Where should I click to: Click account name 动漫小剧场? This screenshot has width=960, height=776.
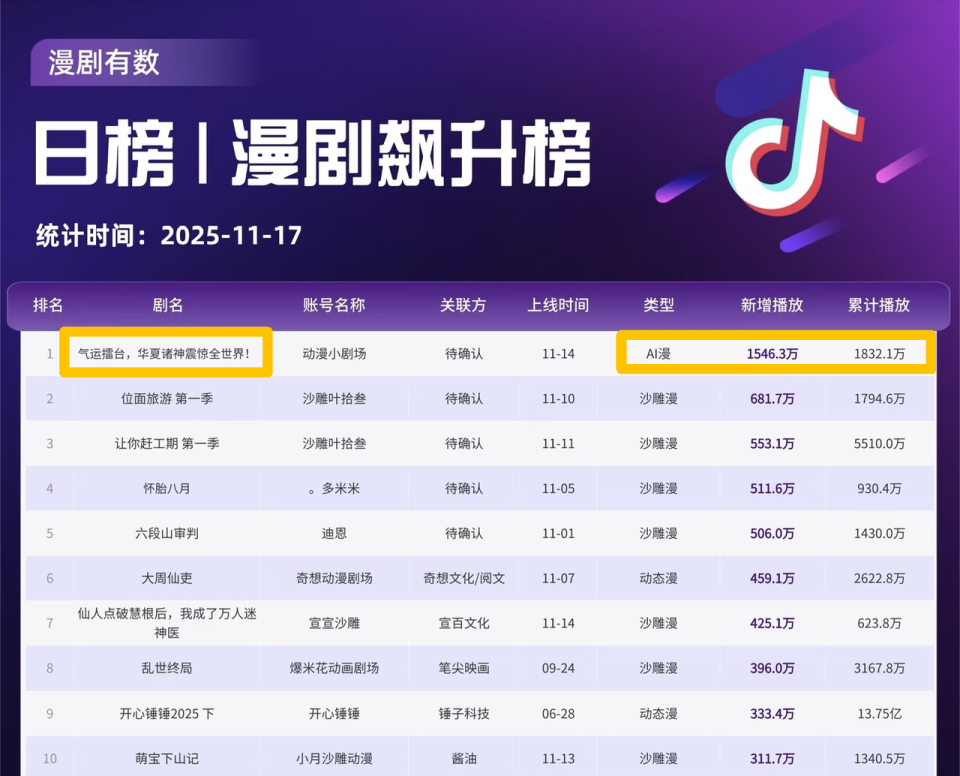[x=334, y=353]
